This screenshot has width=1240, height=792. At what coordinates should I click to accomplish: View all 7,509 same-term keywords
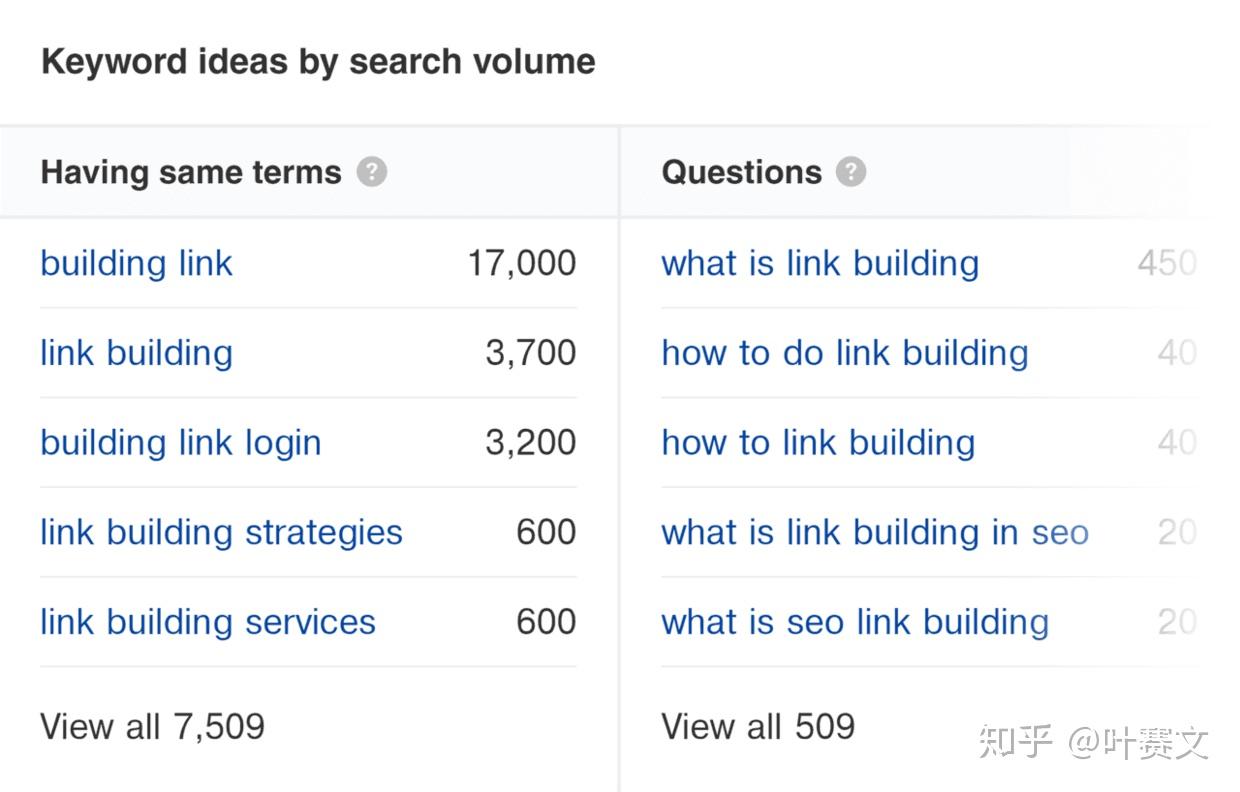click(152, 726)
